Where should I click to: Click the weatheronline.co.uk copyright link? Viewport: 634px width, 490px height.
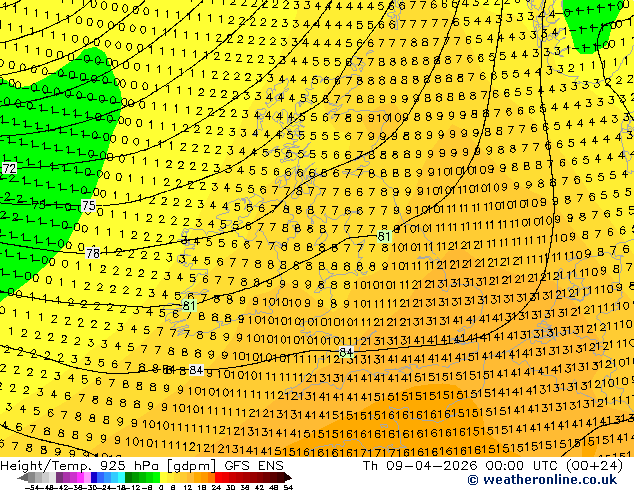point(542,480)
